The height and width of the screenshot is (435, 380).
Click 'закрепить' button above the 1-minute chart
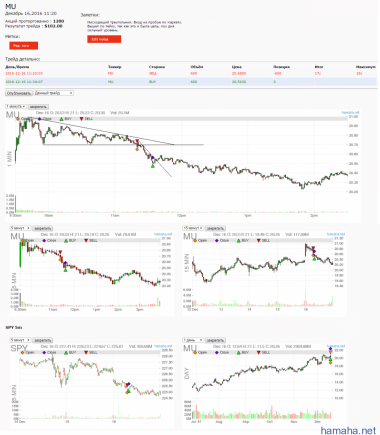tap(38, 107)
